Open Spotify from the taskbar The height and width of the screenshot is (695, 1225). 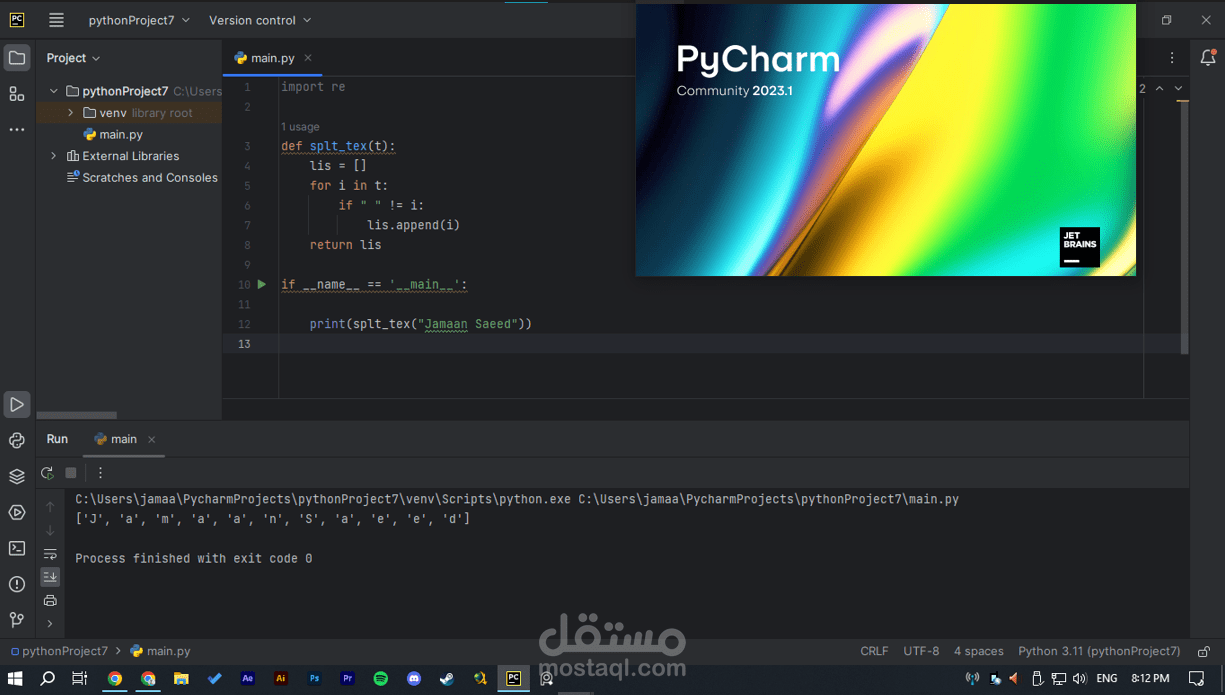click(381, 678)
